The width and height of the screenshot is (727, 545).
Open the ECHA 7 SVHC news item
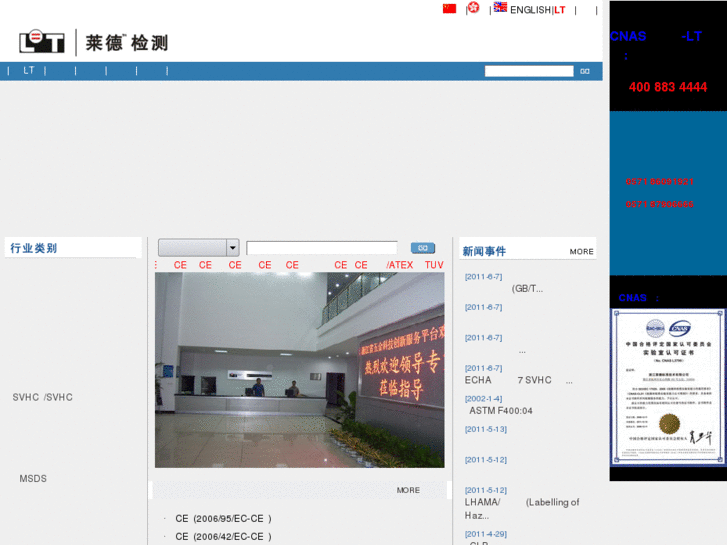pyautogui.click(x=518, y=380)
